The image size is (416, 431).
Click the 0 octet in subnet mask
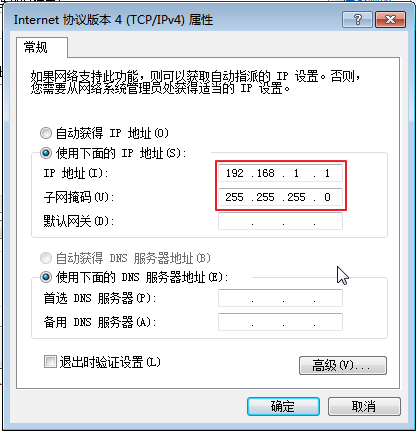coord(327,197)
